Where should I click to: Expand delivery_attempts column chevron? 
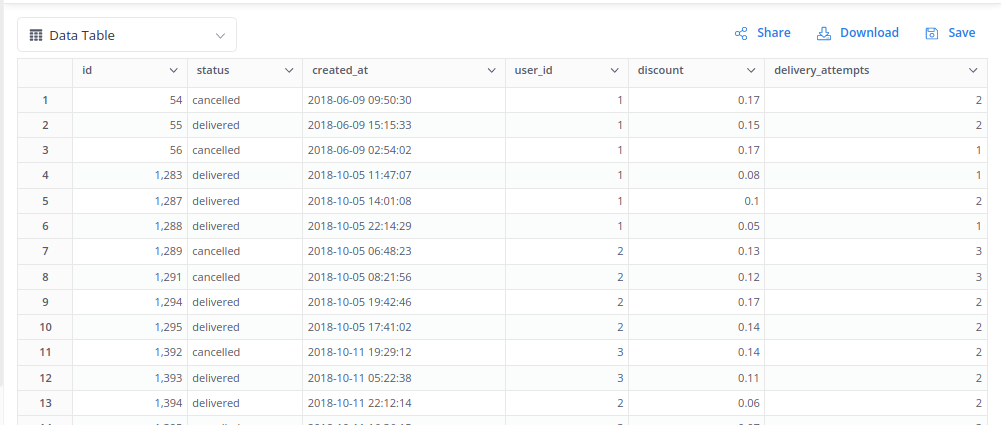pyautogui.click(x=973, y=71)
